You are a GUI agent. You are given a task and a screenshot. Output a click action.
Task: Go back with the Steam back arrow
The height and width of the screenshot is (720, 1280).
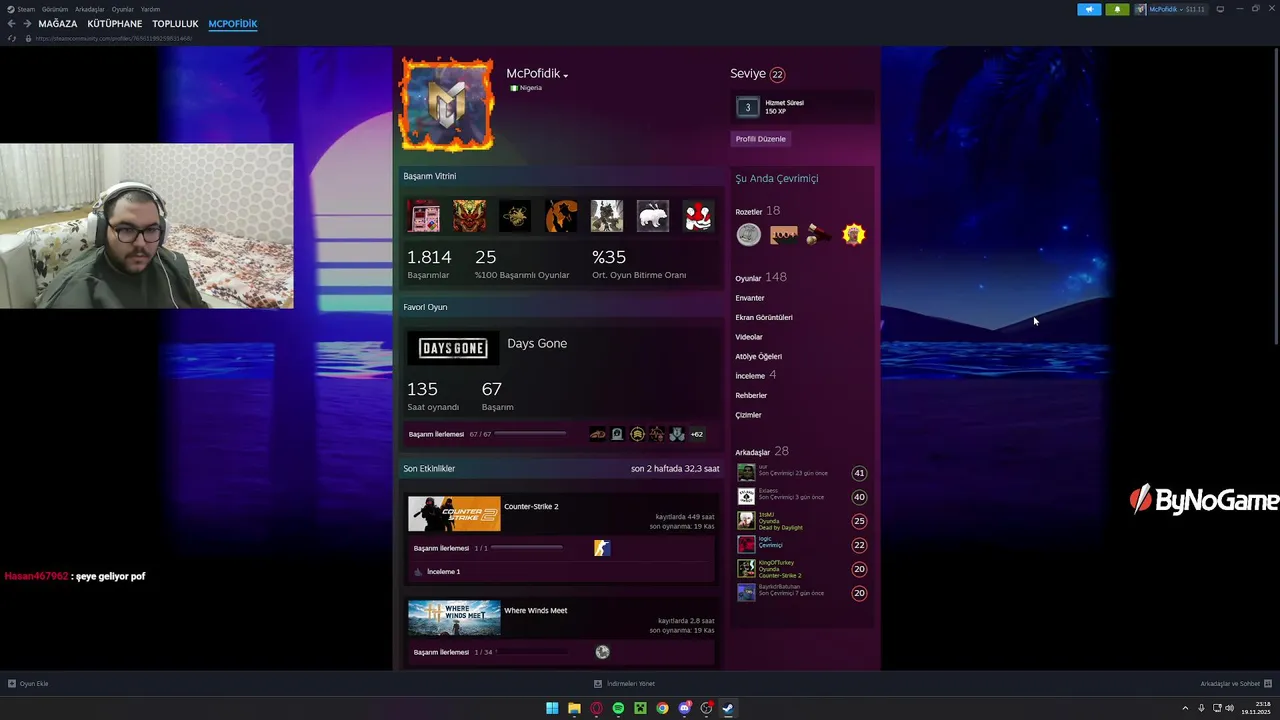(12, 24)
